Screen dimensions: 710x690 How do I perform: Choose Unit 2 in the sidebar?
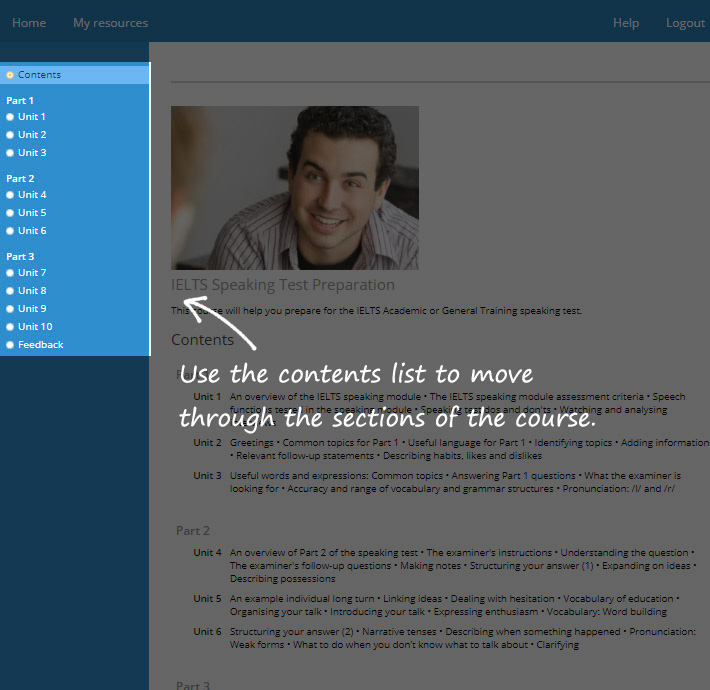tap(32, 135)
